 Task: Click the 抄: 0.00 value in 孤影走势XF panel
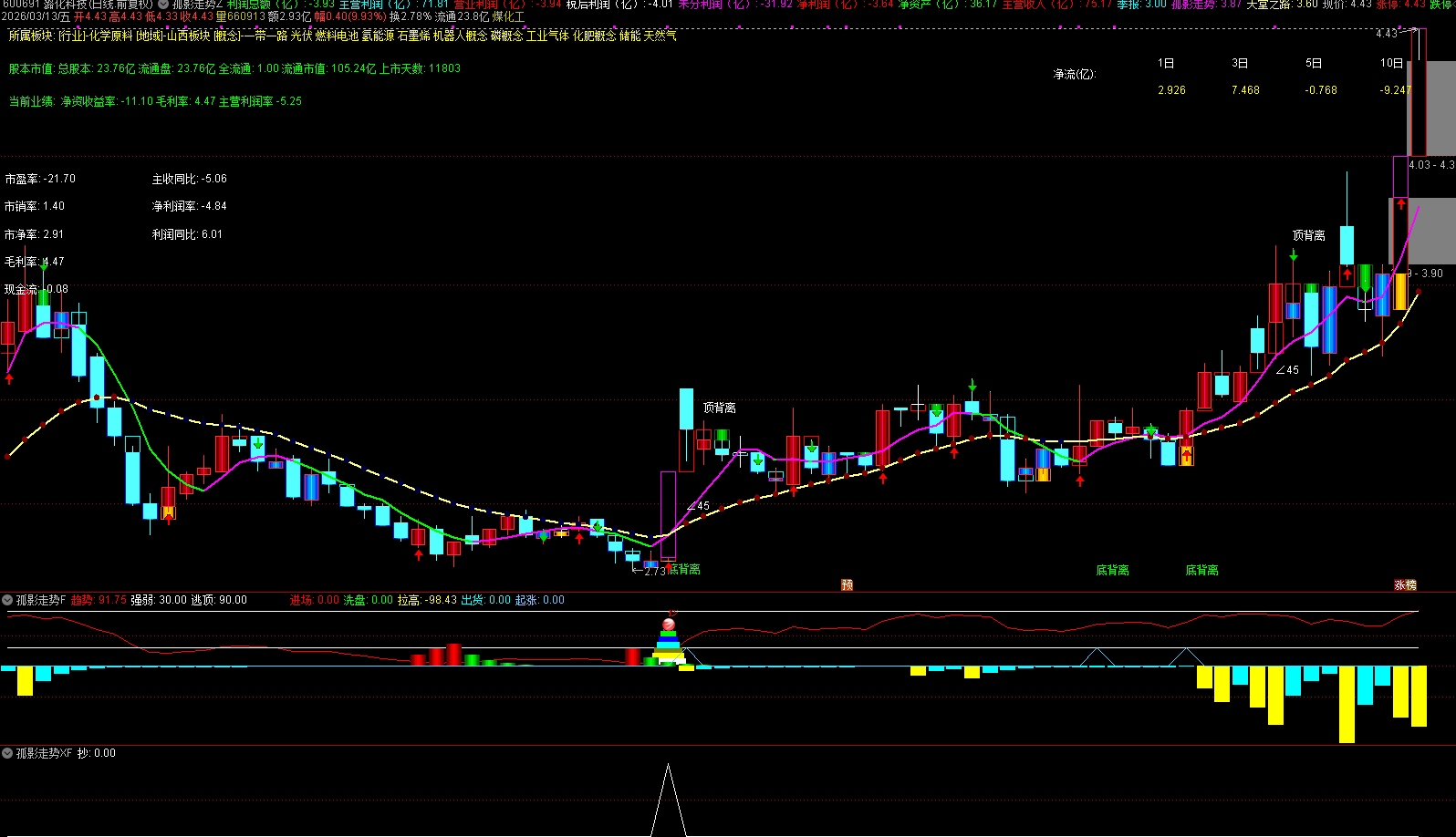point(97,753)
